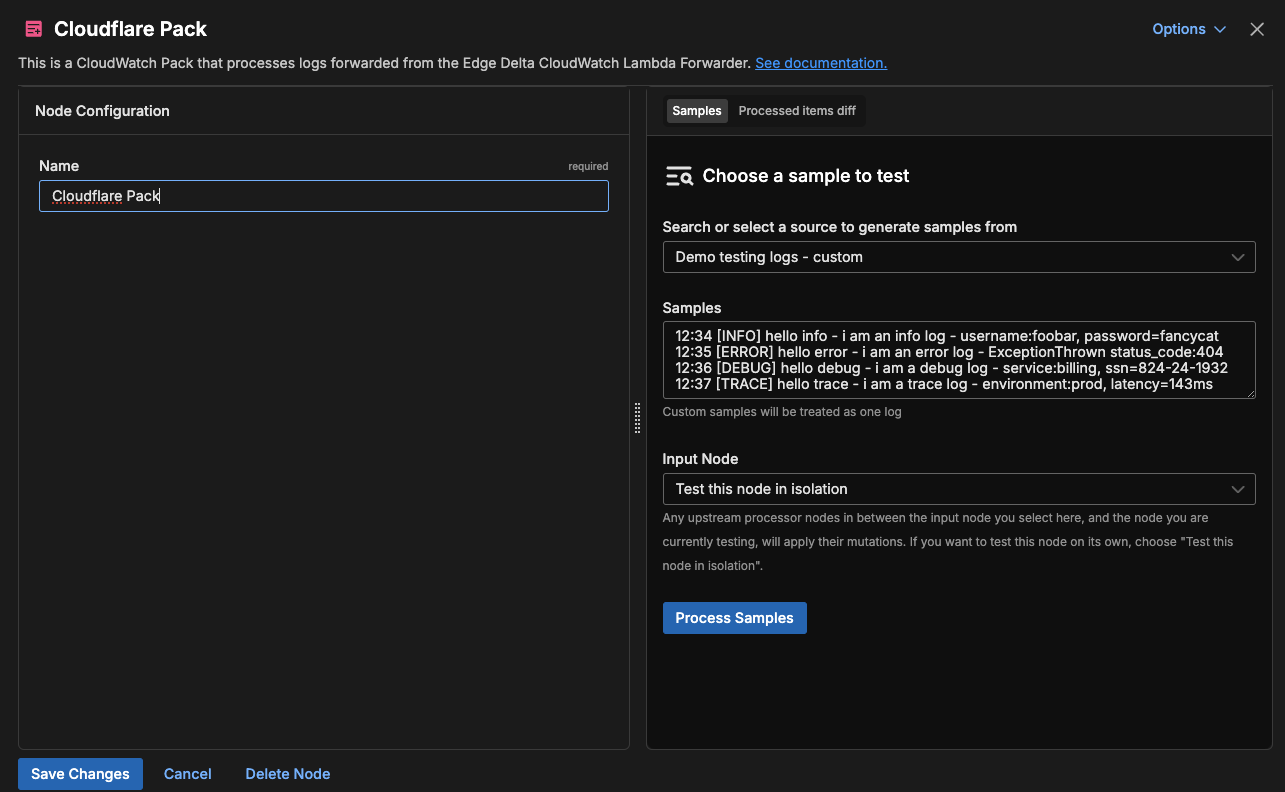Click the pink Cloudflare Pack icon

click(x=34, y=29)
